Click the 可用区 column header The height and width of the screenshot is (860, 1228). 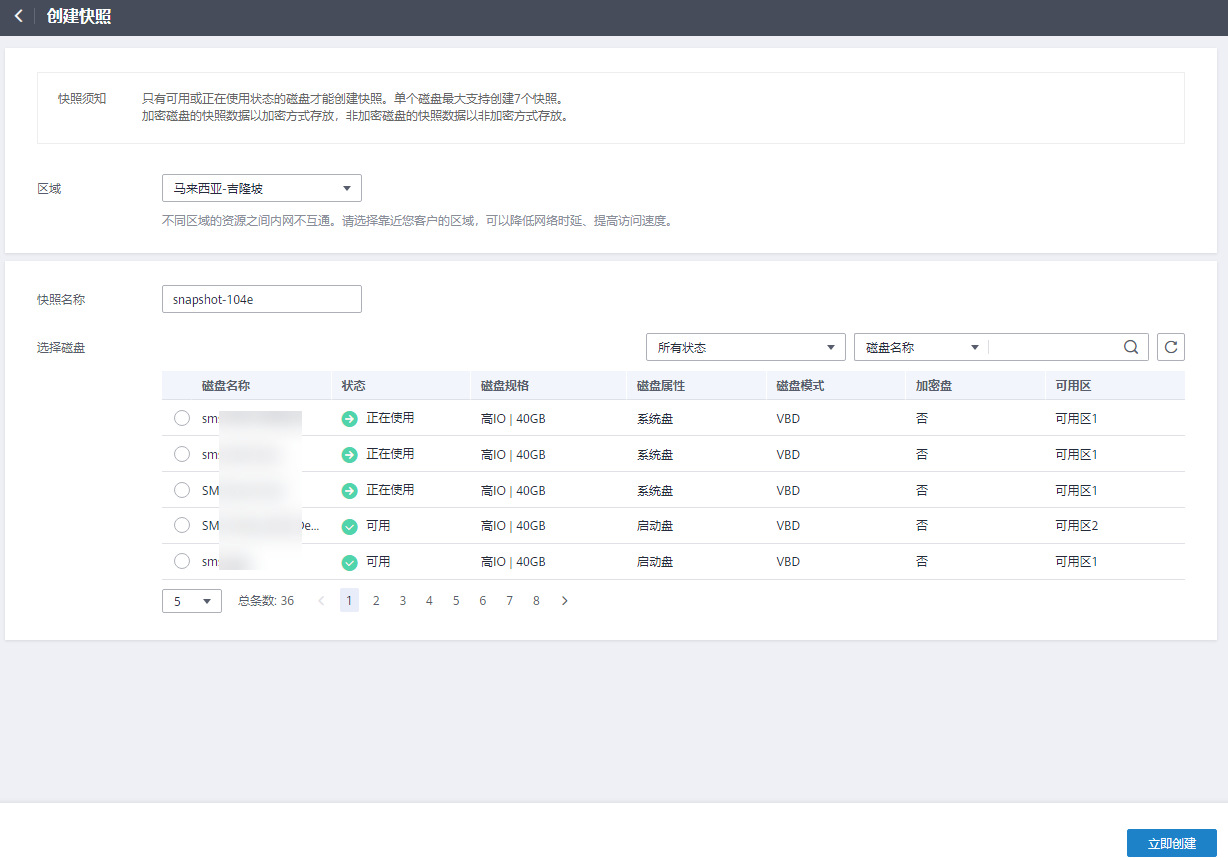click(x=1073, y=385)
